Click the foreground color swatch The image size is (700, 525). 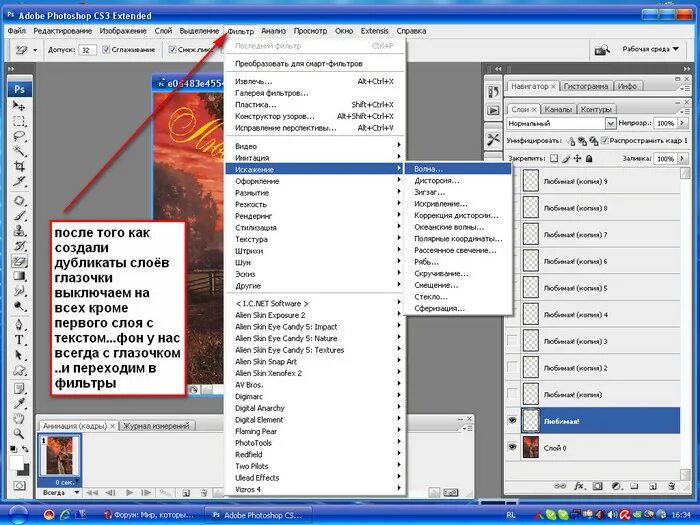tap(16, 462)
